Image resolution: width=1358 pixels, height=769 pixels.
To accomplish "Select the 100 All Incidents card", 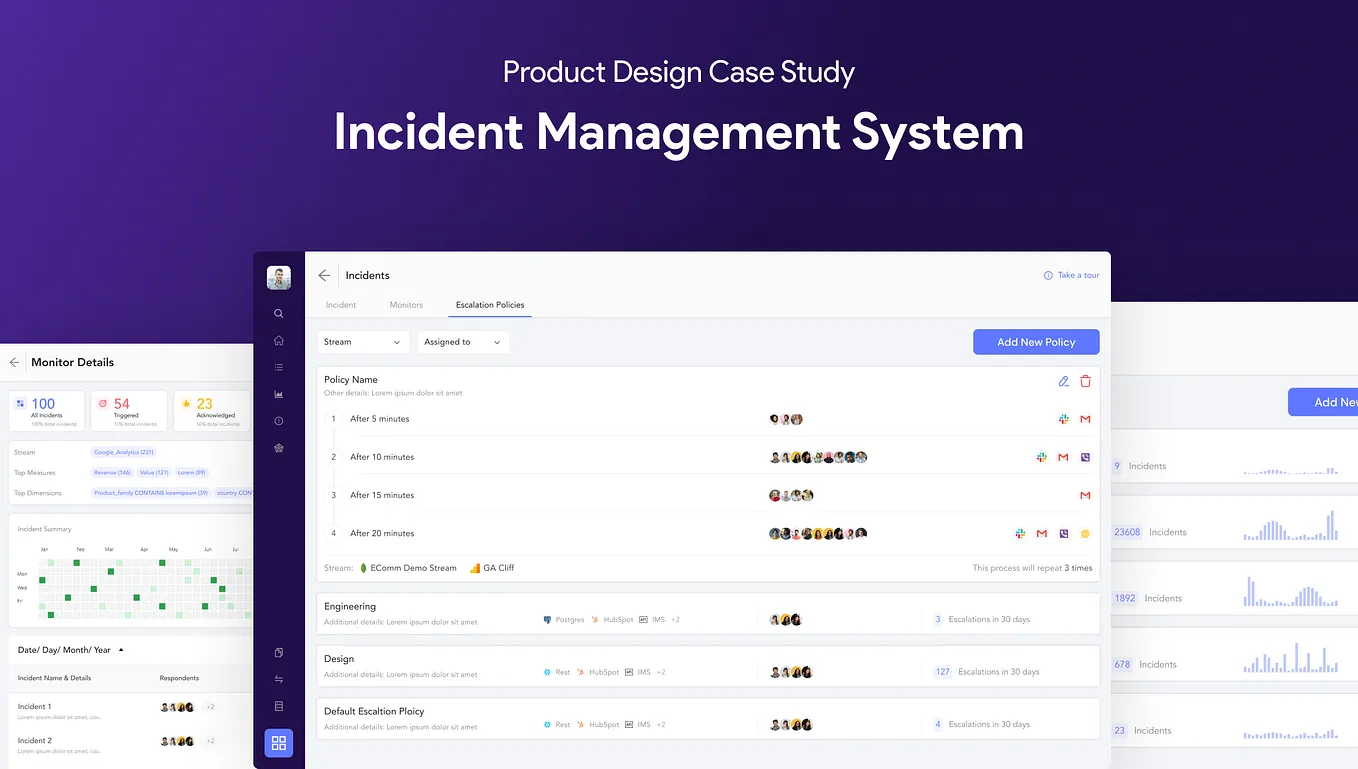I will [x=47, y=411].
